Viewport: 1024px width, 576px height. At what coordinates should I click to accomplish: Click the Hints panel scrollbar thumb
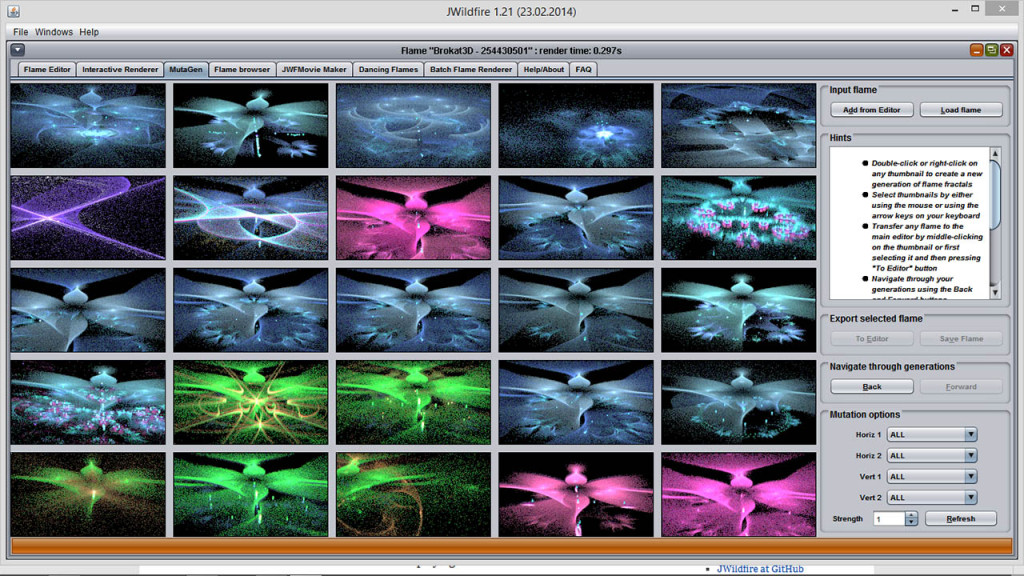[995, 195]
